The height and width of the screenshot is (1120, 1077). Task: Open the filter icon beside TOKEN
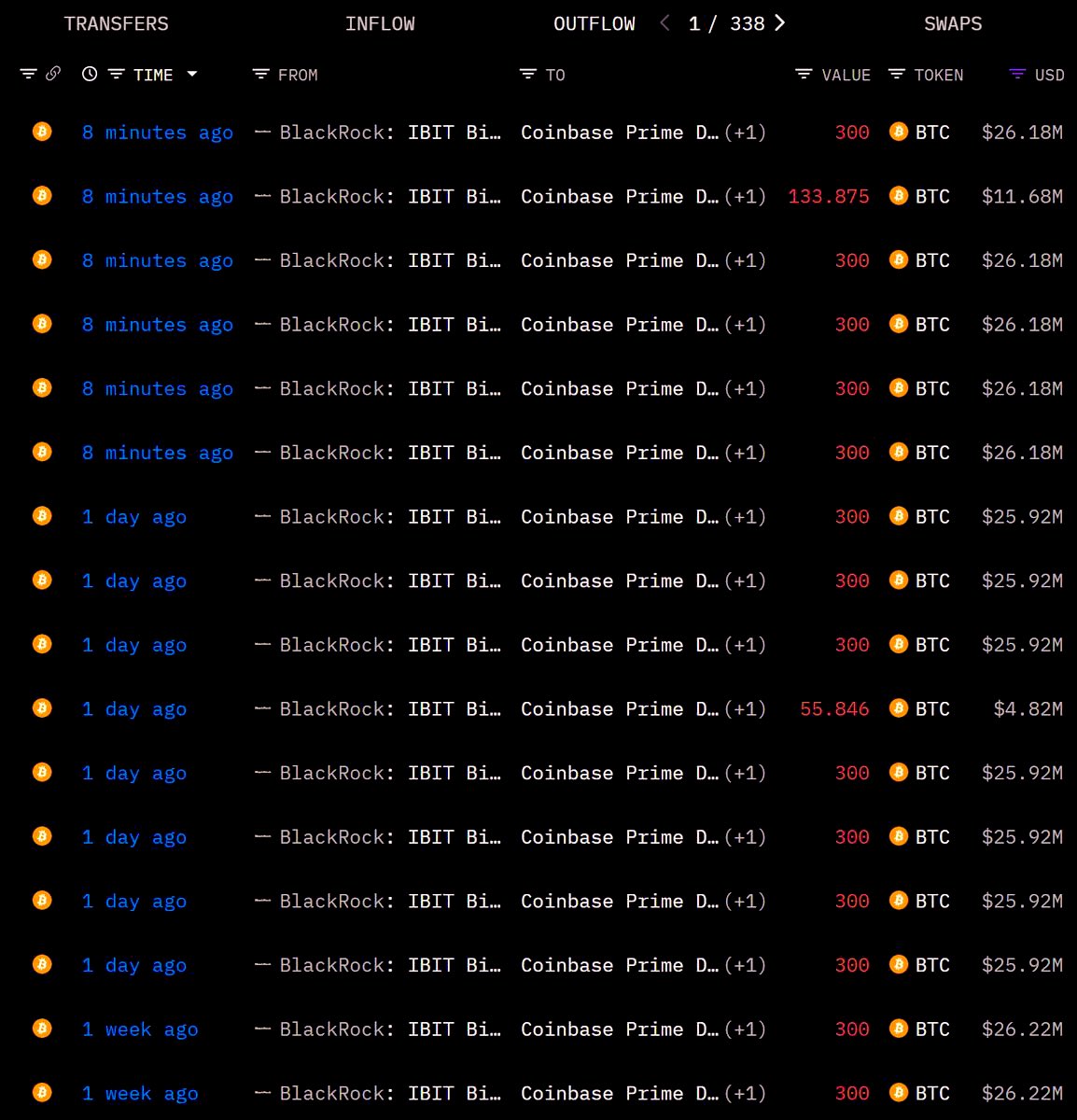click(897, 75)
